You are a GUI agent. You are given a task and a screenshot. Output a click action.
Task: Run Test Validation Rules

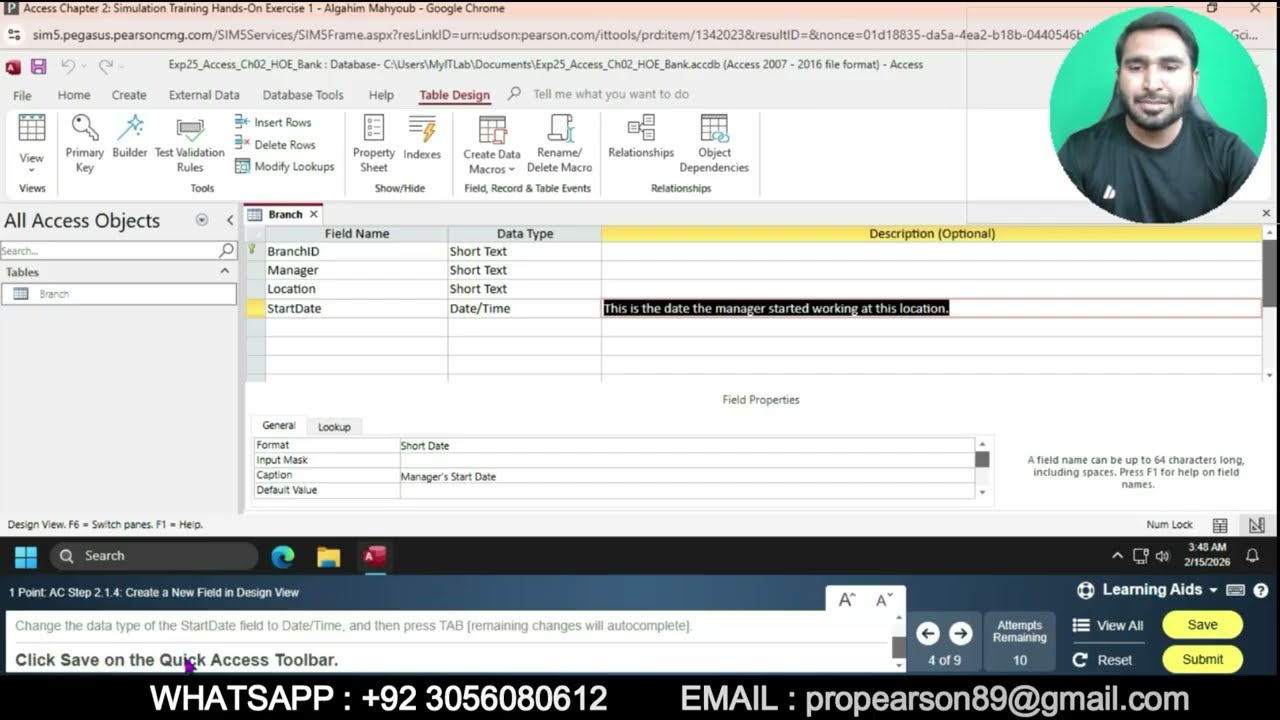(190, 143)
